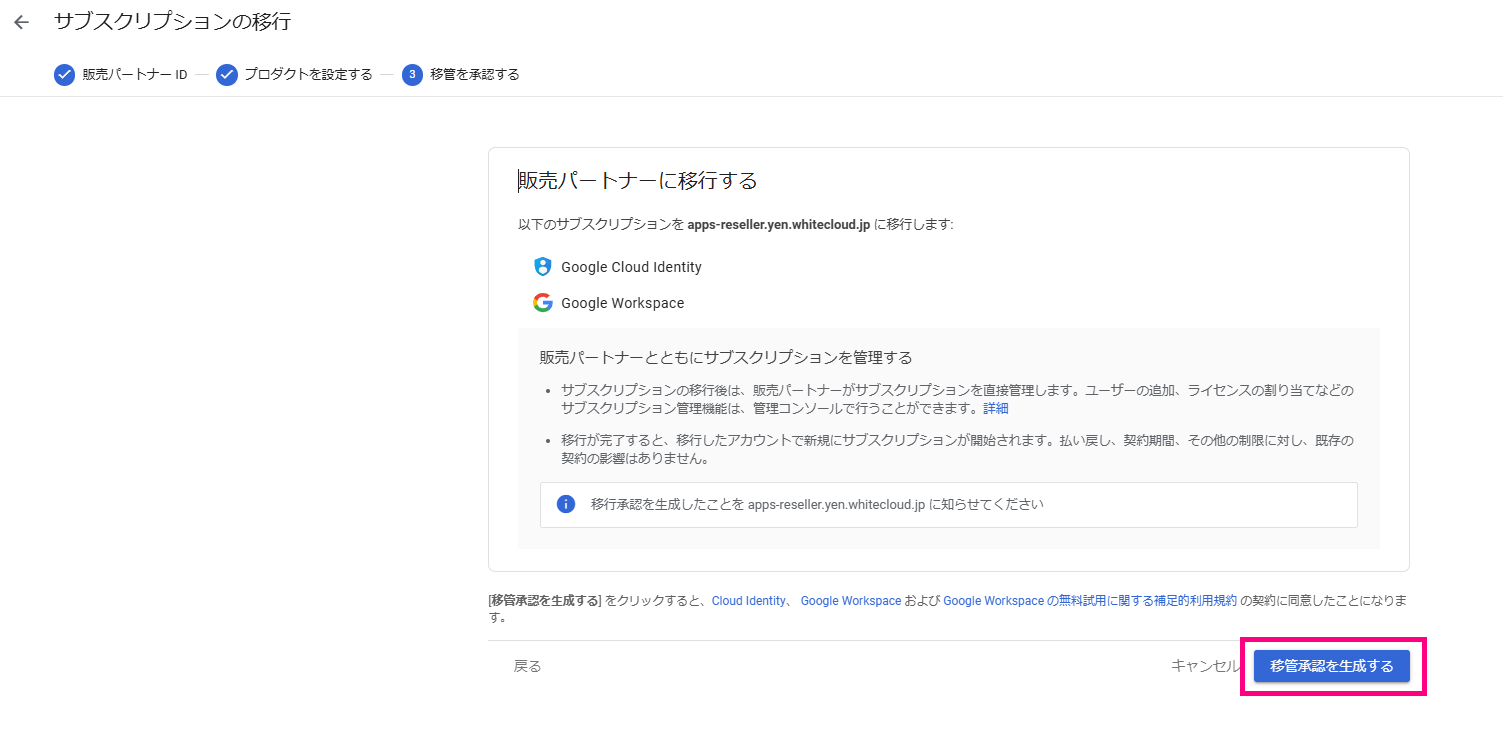
Task: Click the 移行承認を生成したことを notice message
Action: tap(817, 504)
